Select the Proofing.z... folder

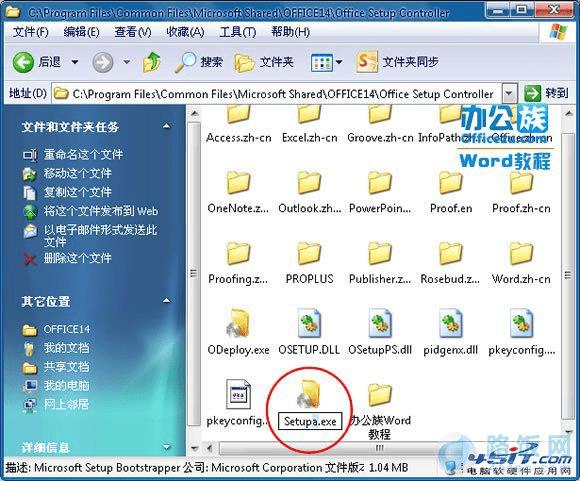coord(239,263)
